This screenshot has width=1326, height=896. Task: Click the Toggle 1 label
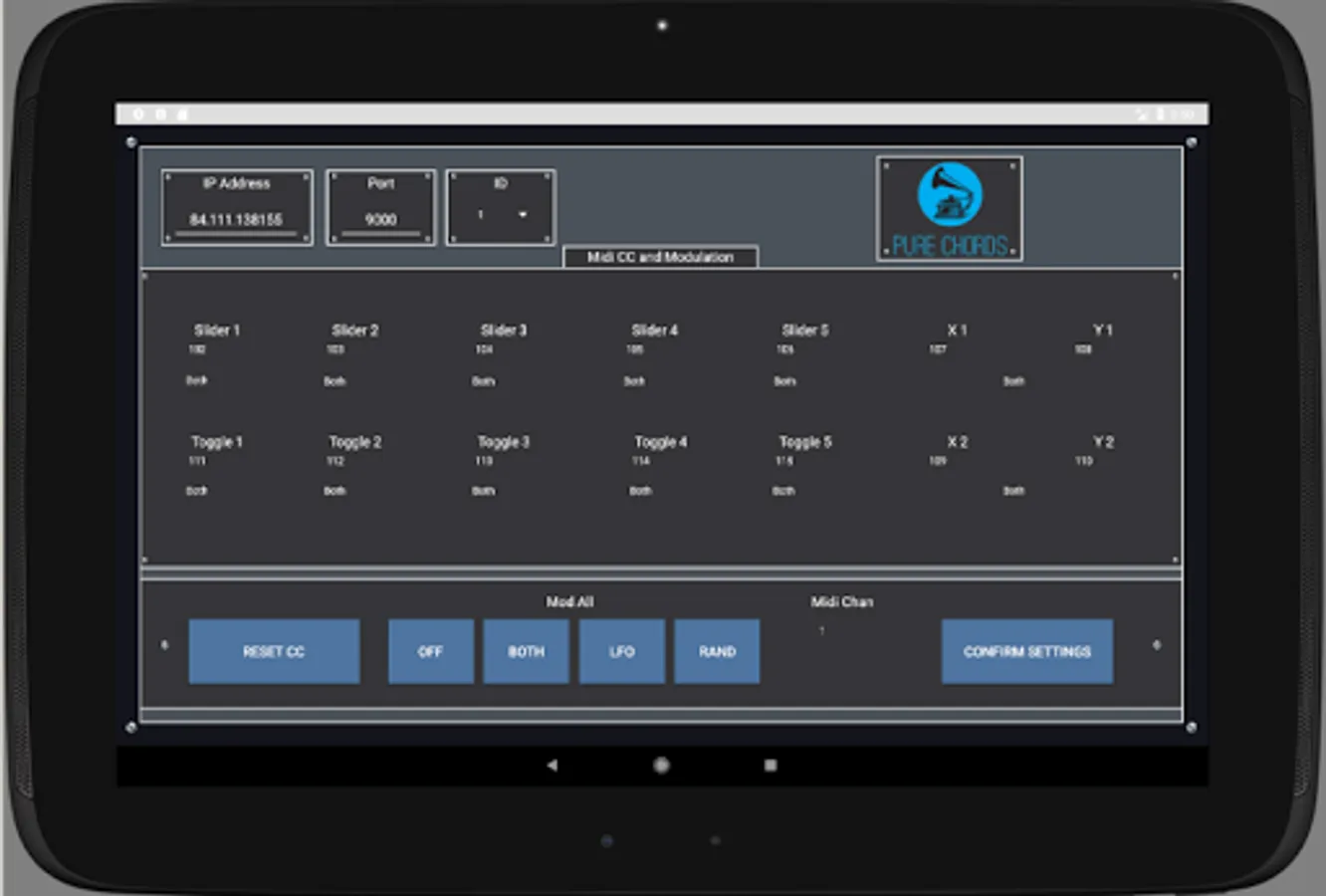pyautogui.click(x=217, y=441)
